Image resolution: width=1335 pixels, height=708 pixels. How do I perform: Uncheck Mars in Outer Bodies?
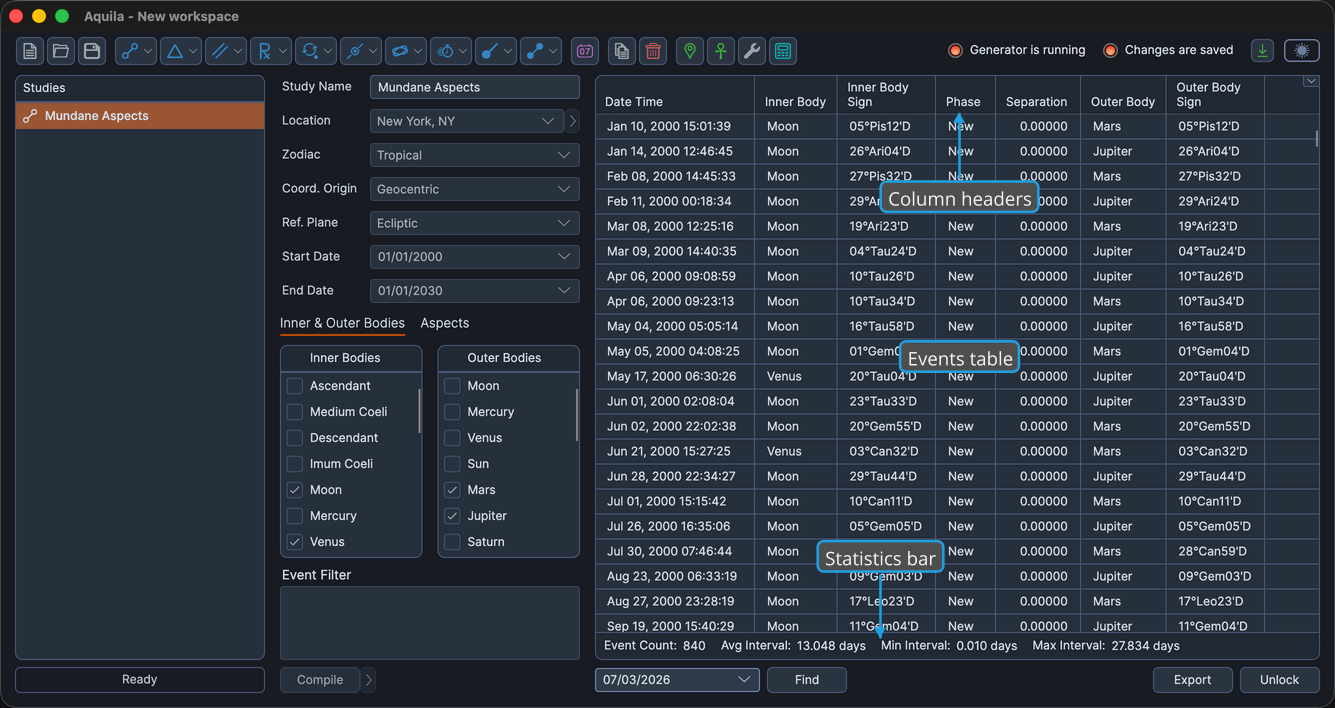452,490
